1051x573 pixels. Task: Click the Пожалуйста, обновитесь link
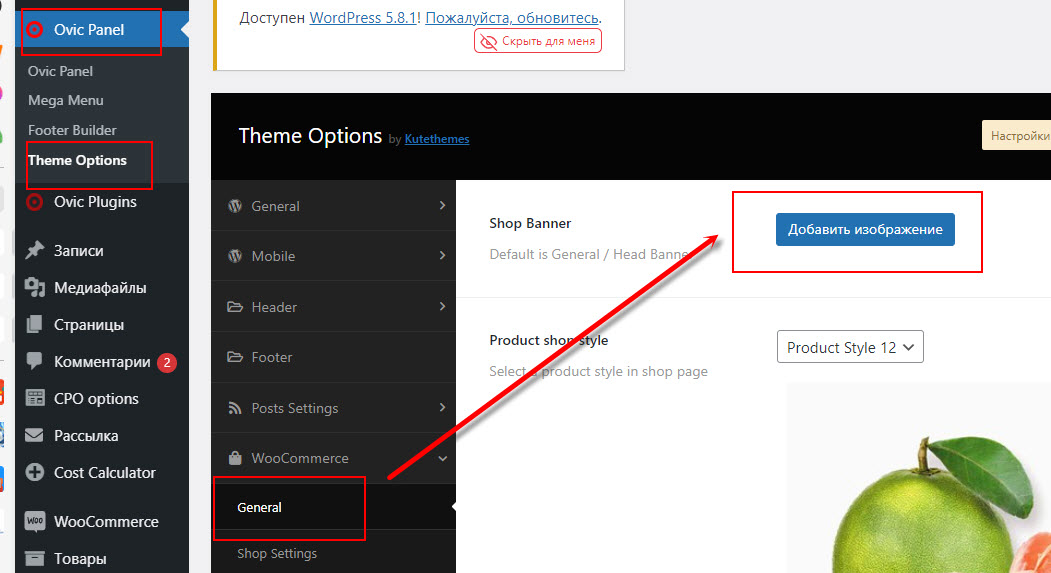pyautogui.click(x=512, y=18)
